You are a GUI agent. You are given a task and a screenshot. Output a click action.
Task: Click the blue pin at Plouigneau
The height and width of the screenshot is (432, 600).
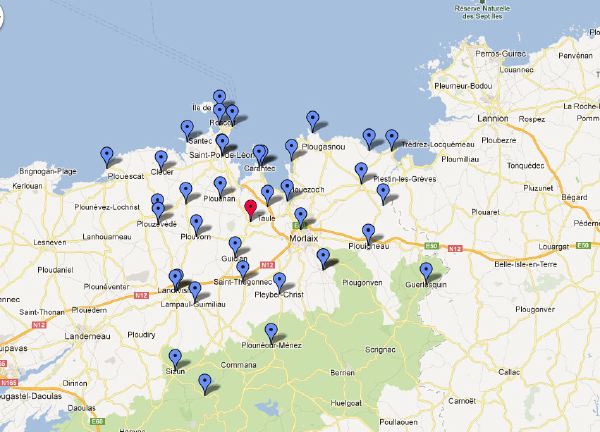(x=368, y=234)
